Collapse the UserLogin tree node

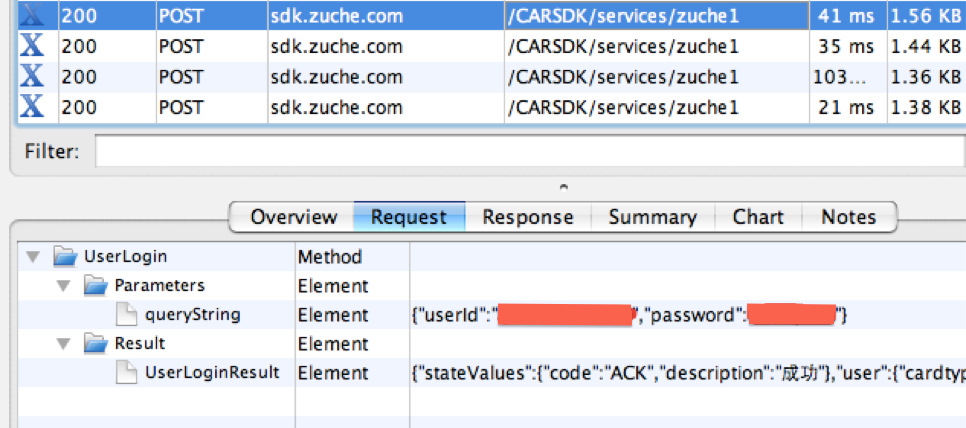(x=34, y=258)
